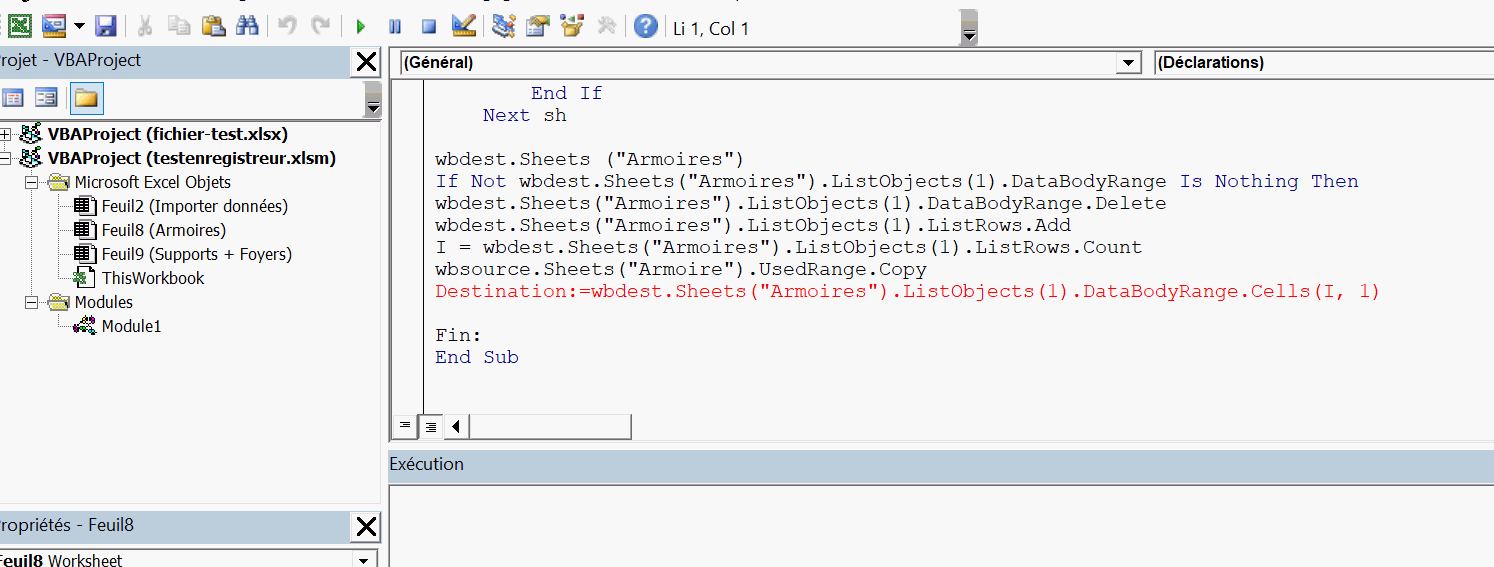
Task: Click the DataBodyRange.Delete code line
Action: tap(801, 204)
